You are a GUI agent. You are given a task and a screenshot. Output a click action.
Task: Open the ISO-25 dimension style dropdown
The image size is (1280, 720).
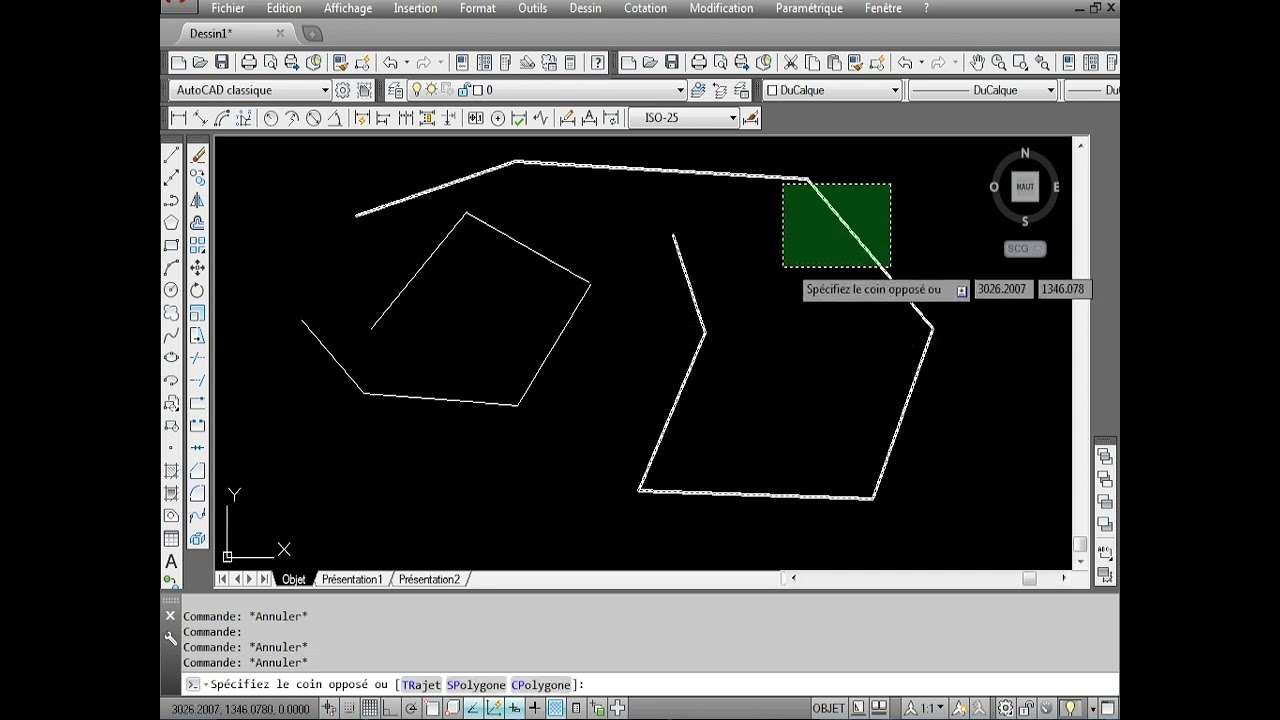coord(733,118)
